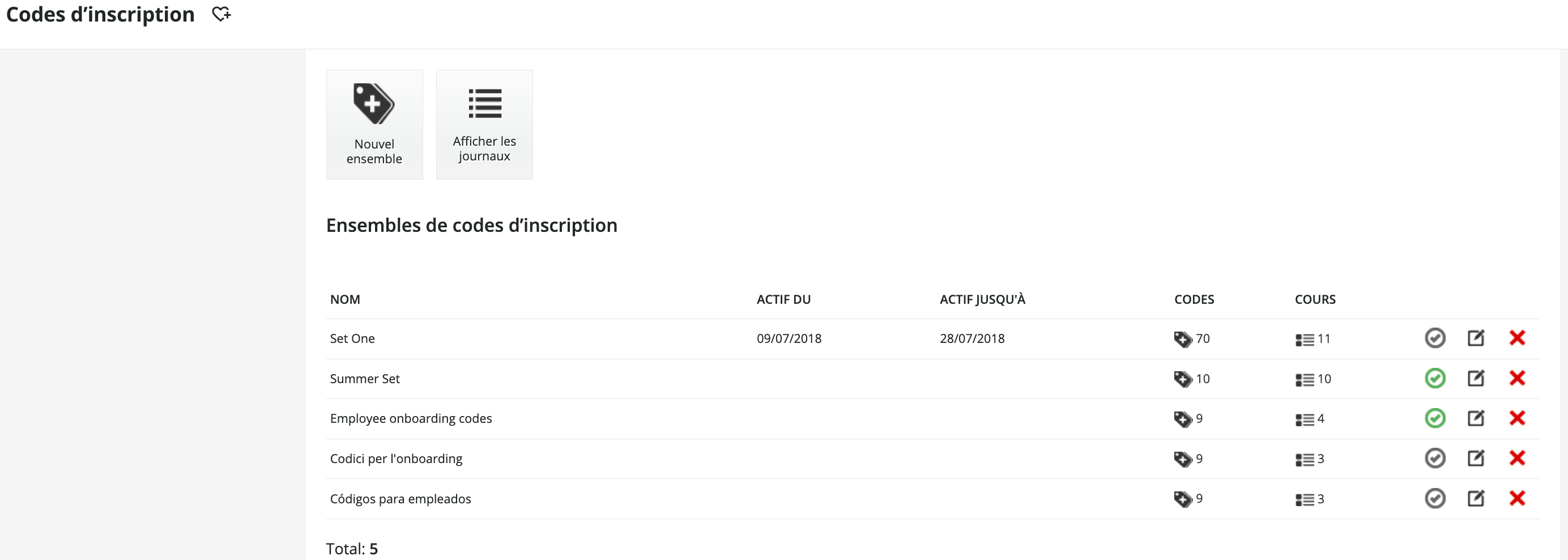Edit the Summer Set entry
The width and height of the screenshot is (1568, 560).
pyautogui.click(x=1476, y=378)
